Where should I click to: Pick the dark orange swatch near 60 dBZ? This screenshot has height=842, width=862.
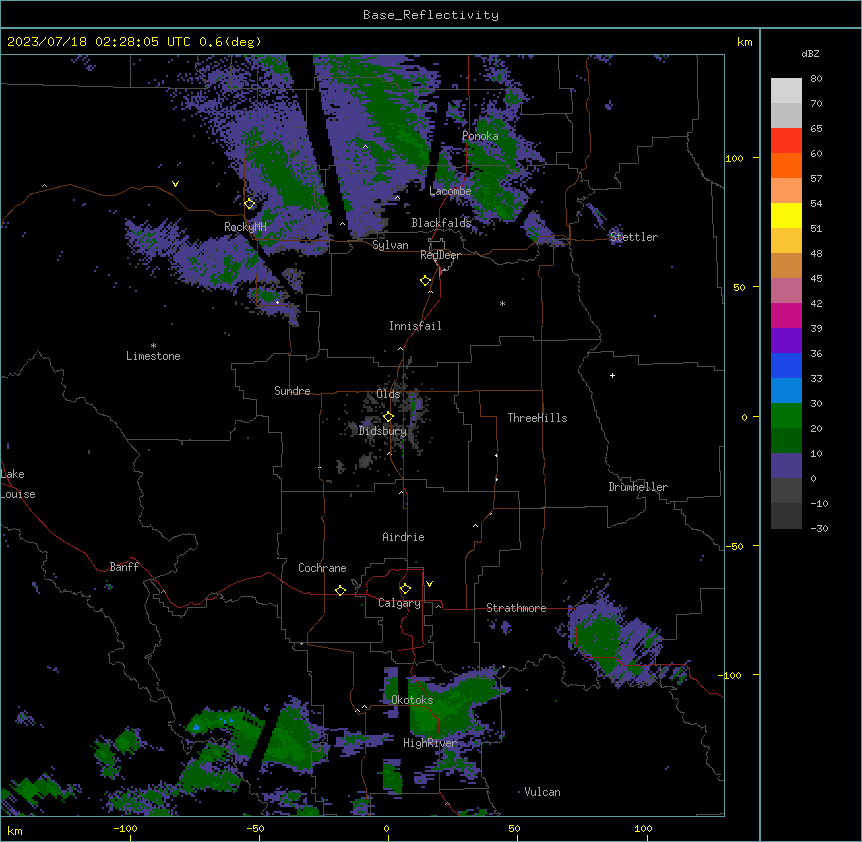(786, 165)
